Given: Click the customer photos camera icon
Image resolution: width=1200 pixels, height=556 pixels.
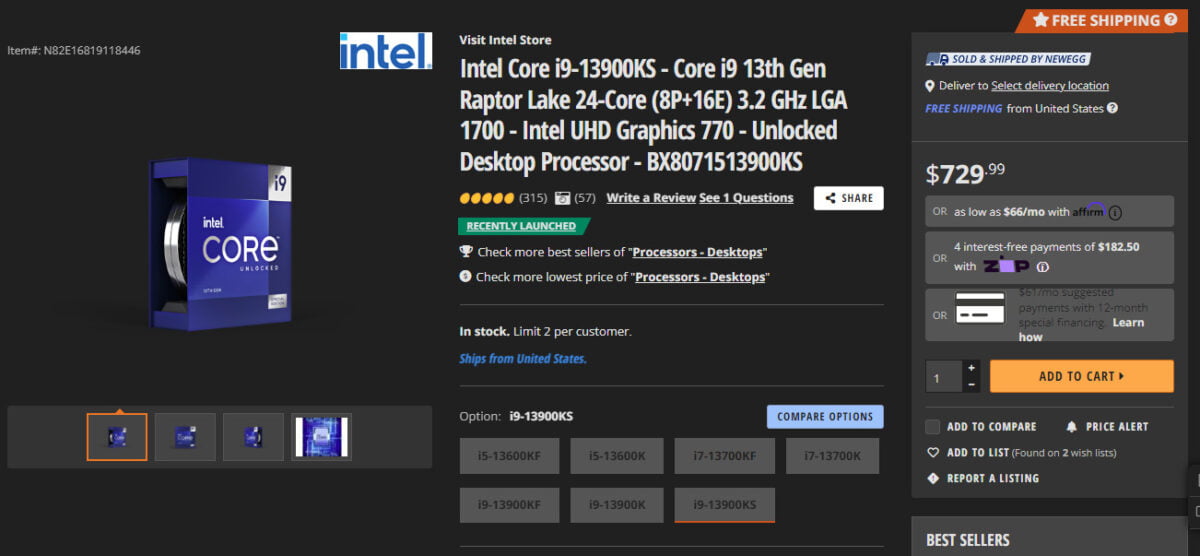Looking at the screenshot, I should click(x=562, y=198).
